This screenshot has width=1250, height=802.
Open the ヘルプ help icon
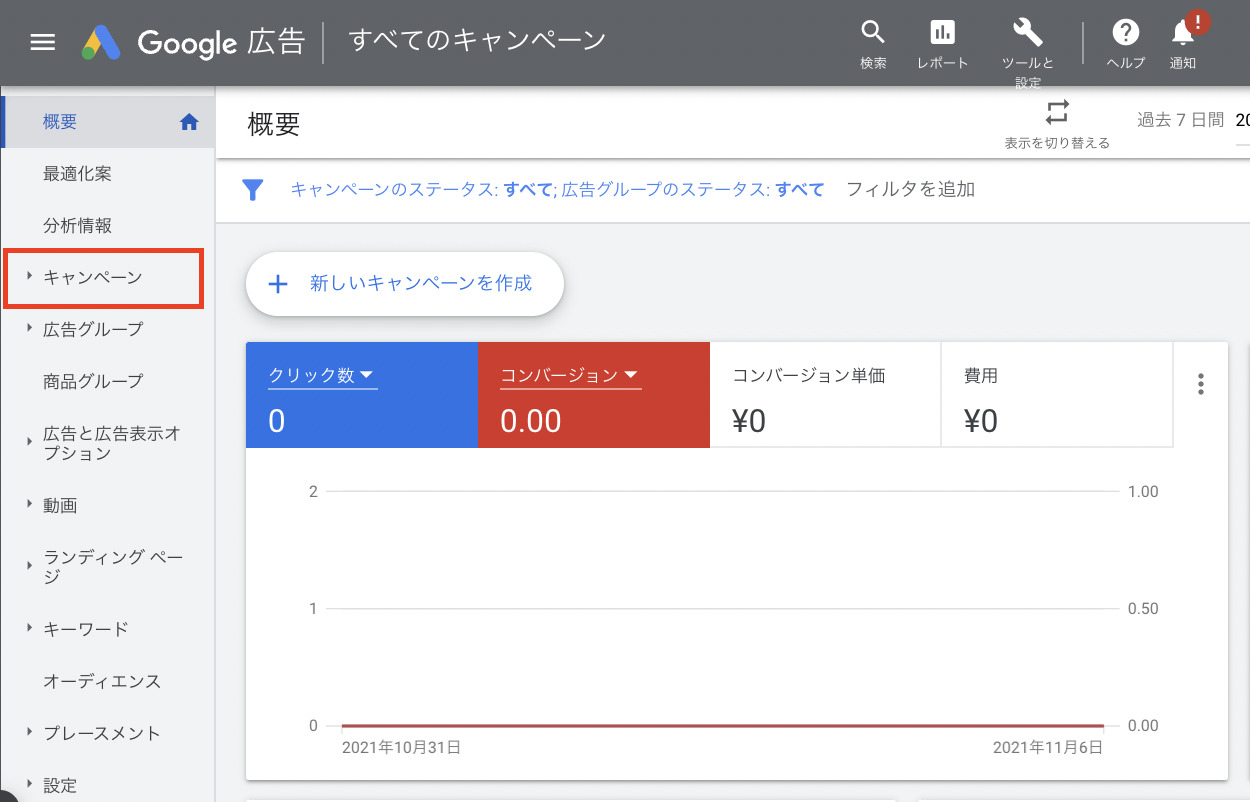[x=1126, y=33]
